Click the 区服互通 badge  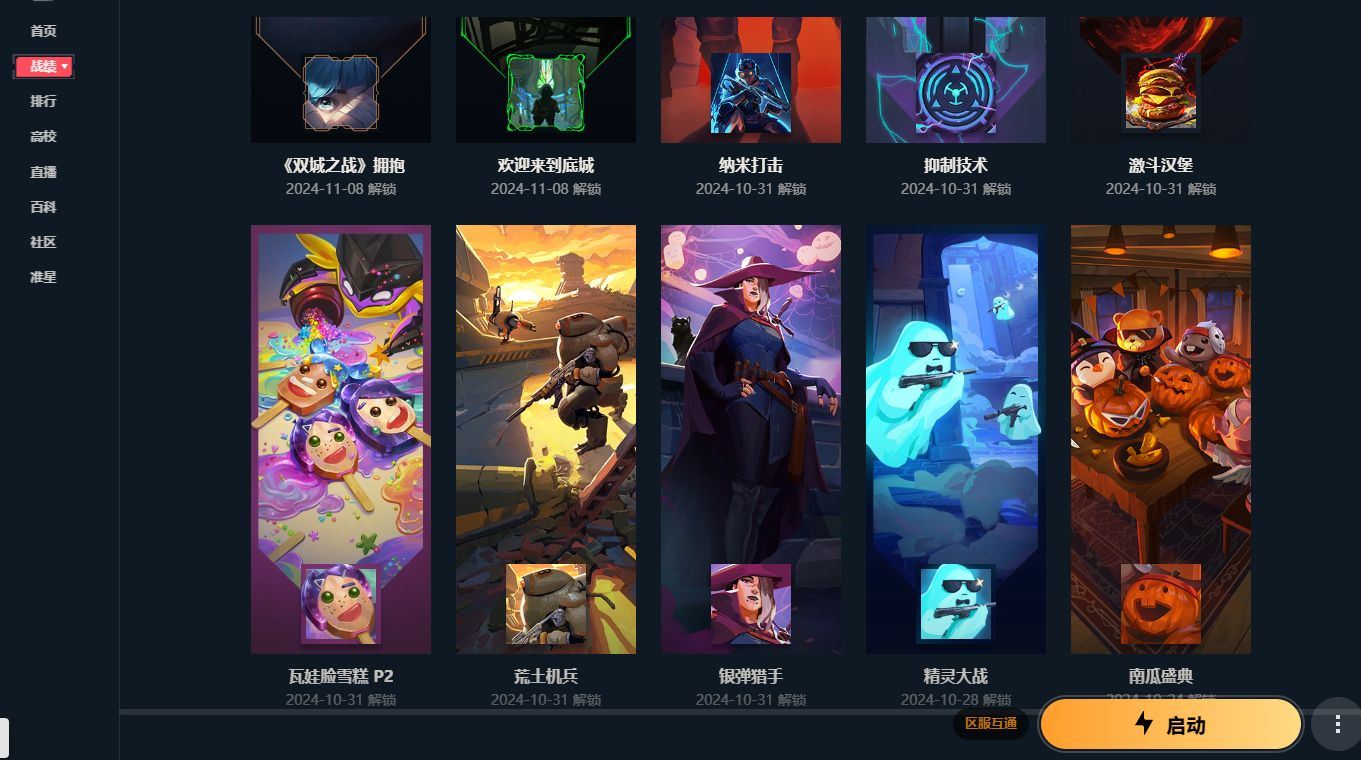(990, 723)
